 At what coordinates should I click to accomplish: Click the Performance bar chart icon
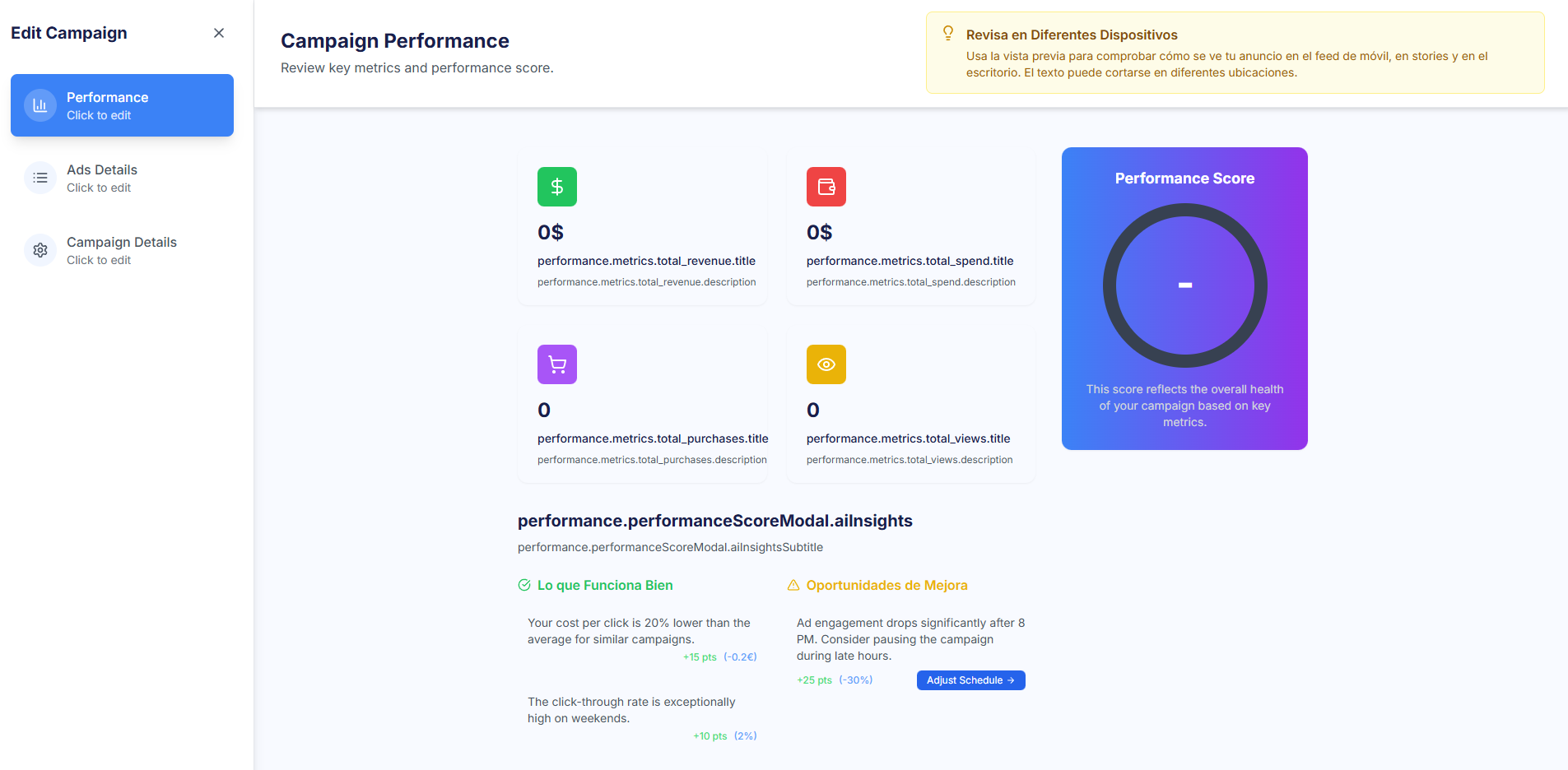coord(40,105)
